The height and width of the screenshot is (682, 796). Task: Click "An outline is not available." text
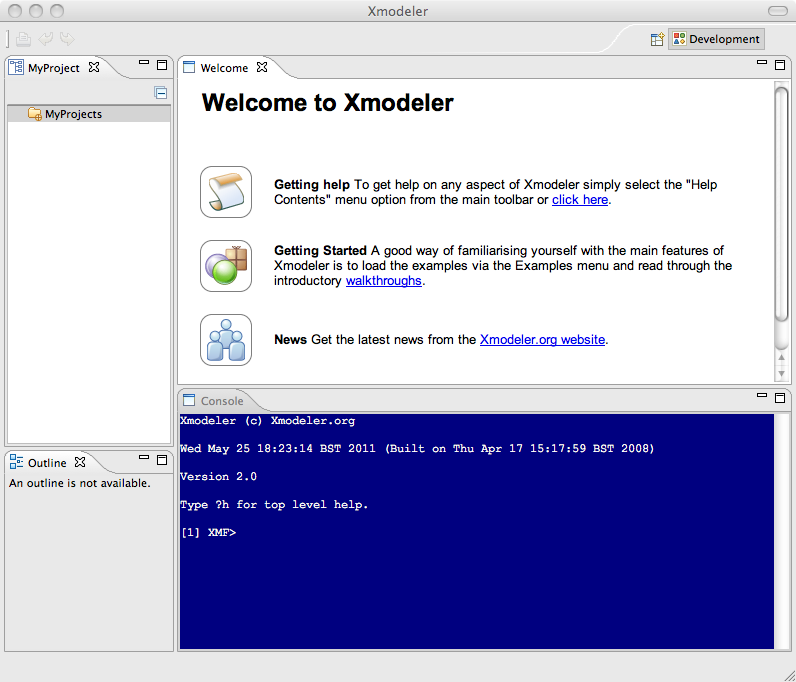[x=80, y=483]
